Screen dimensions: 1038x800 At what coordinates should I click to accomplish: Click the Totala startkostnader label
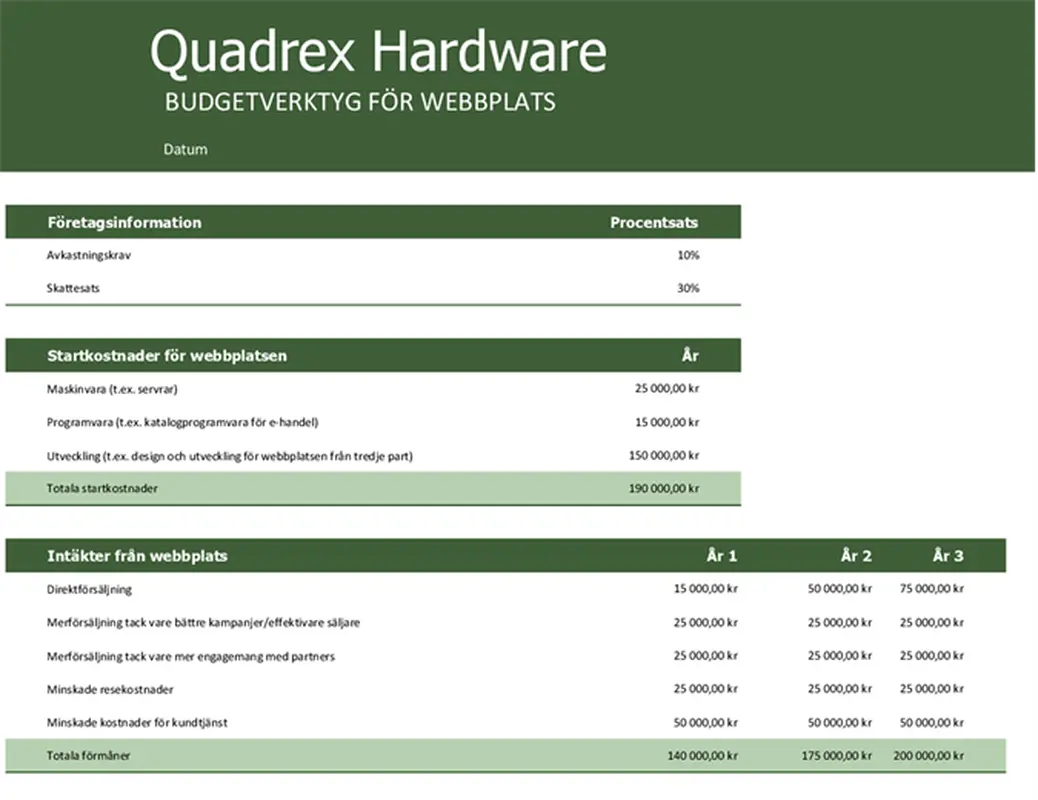(x=102, y=489)
